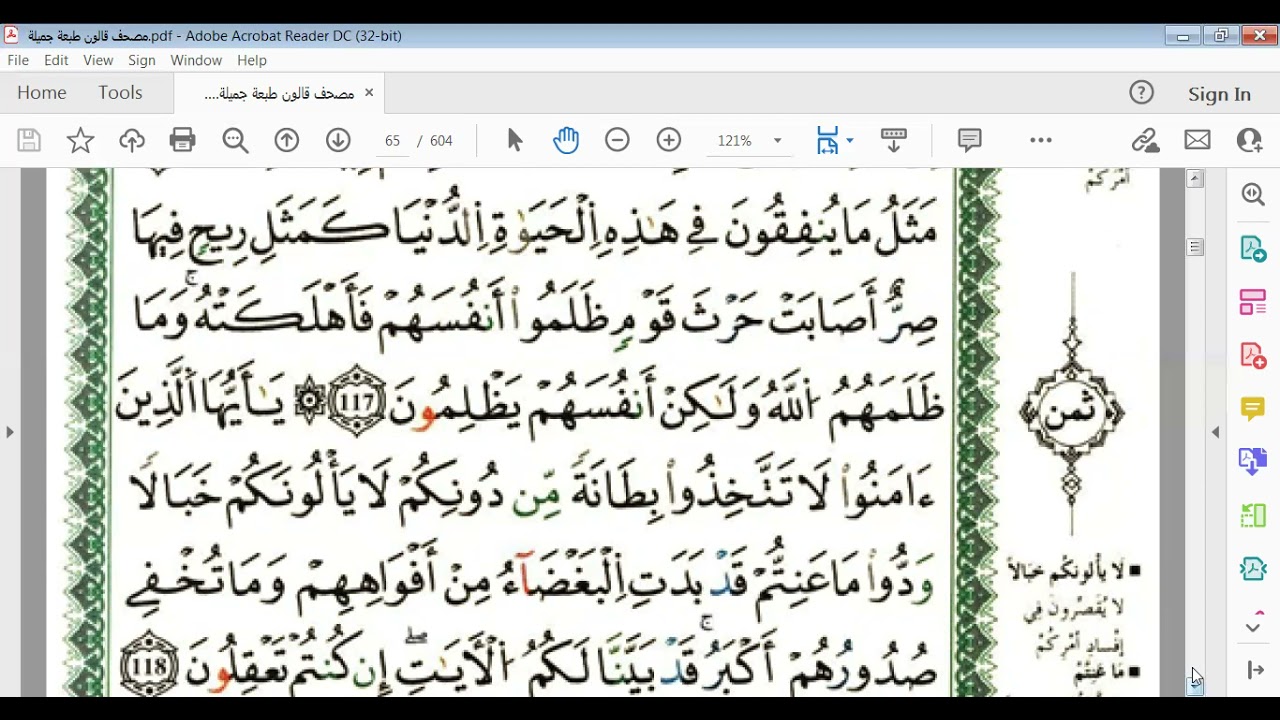
Task: Open the Help question mark icon
Action: point(1141,93)
